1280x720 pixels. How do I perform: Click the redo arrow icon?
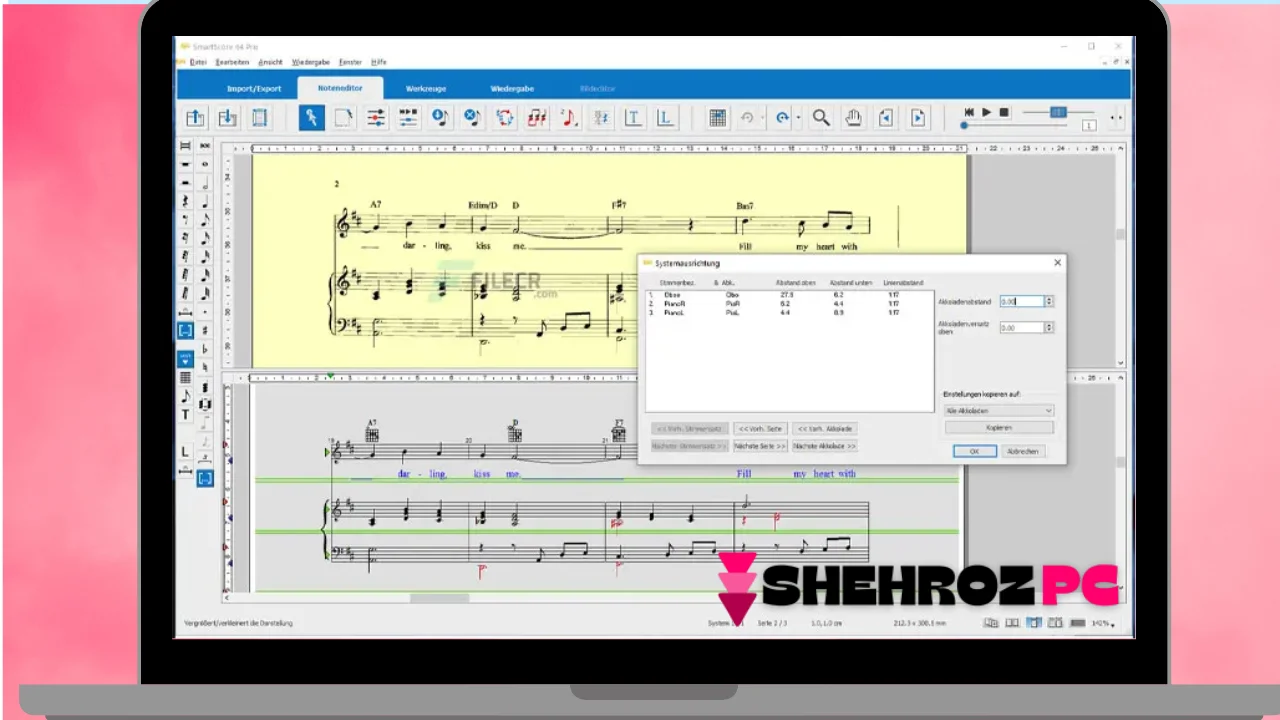[x=781, y=118]
